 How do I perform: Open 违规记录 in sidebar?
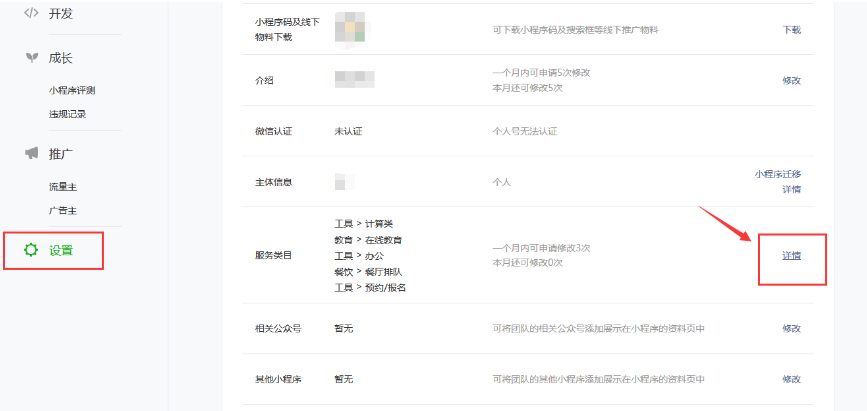click(x=67, y=113)
